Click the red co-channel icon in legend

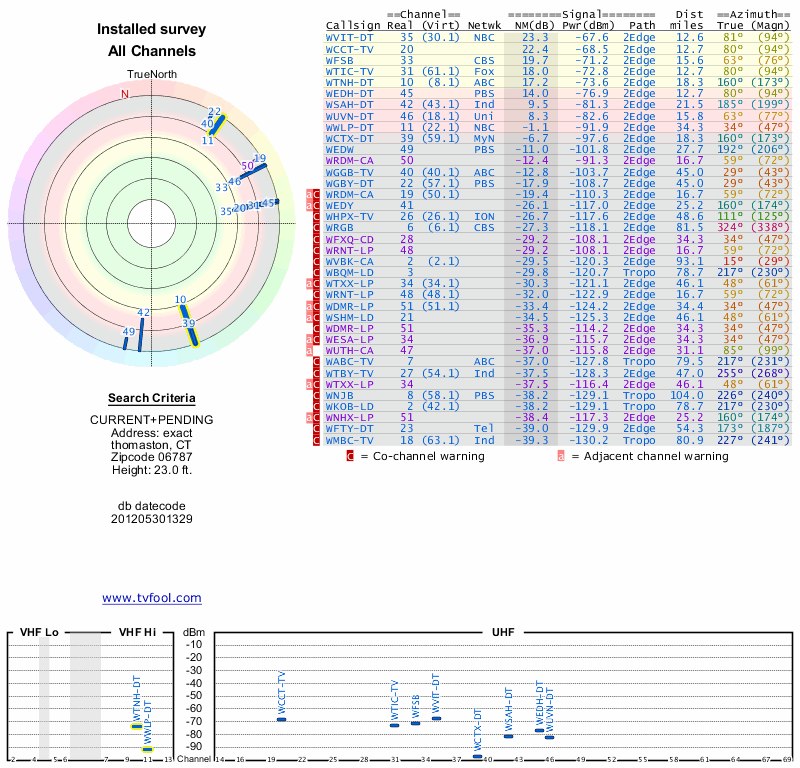point(350,456)
